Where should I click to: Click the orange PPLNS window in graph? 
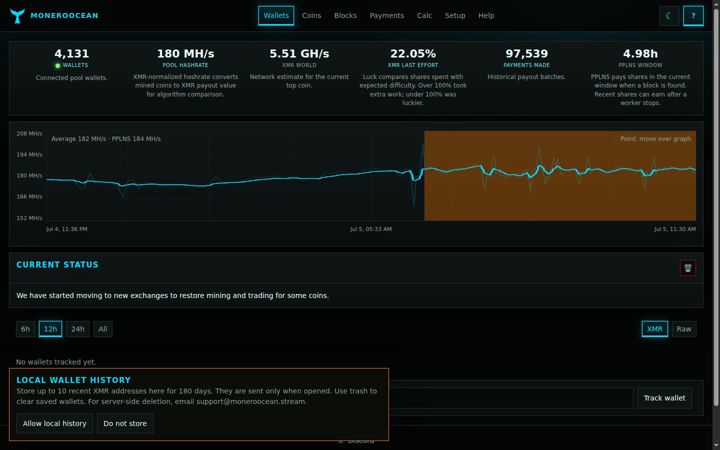point(560,176)
